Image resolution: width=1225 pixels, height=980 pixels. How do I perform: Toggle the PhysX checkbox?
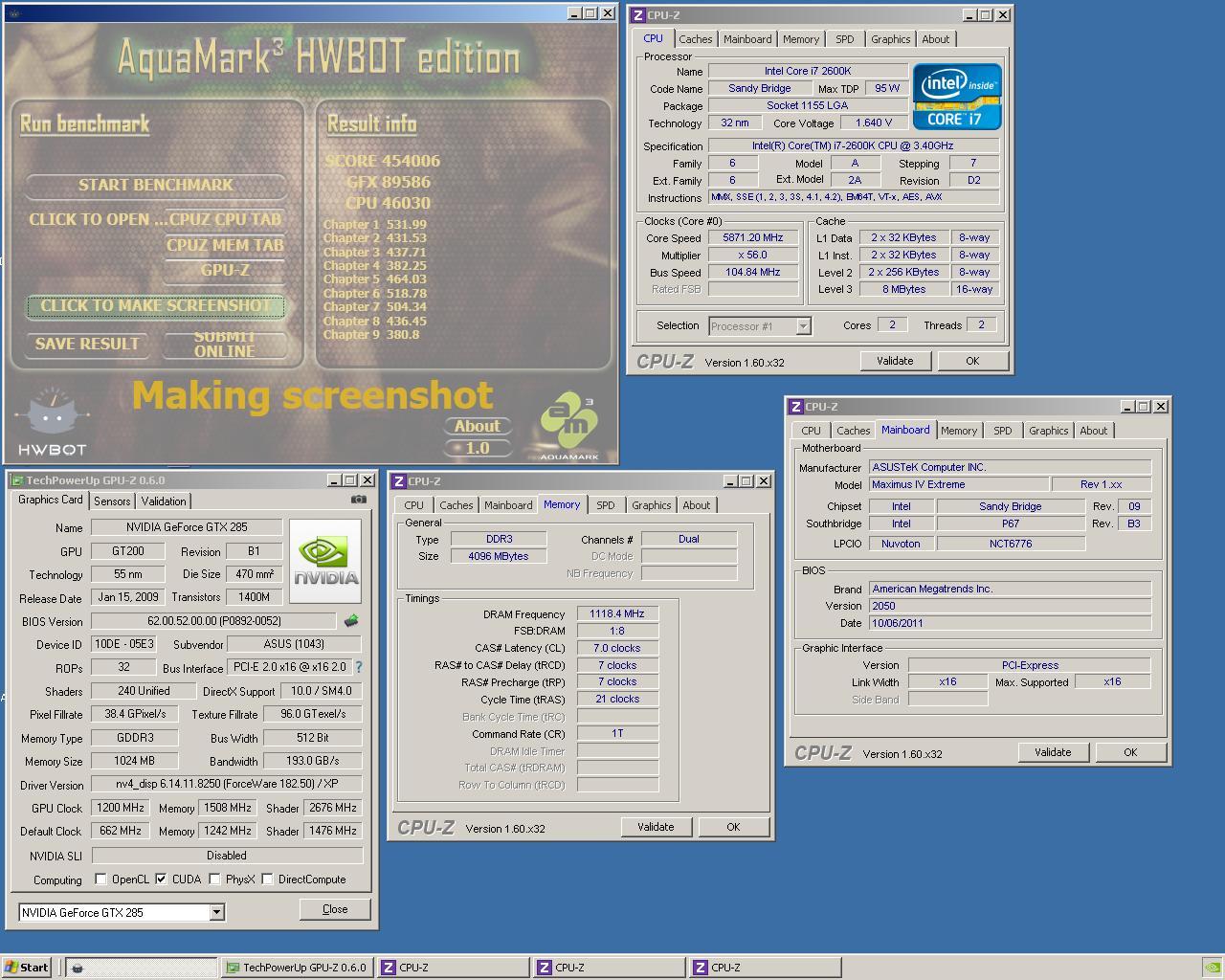[x=214, y=879]
